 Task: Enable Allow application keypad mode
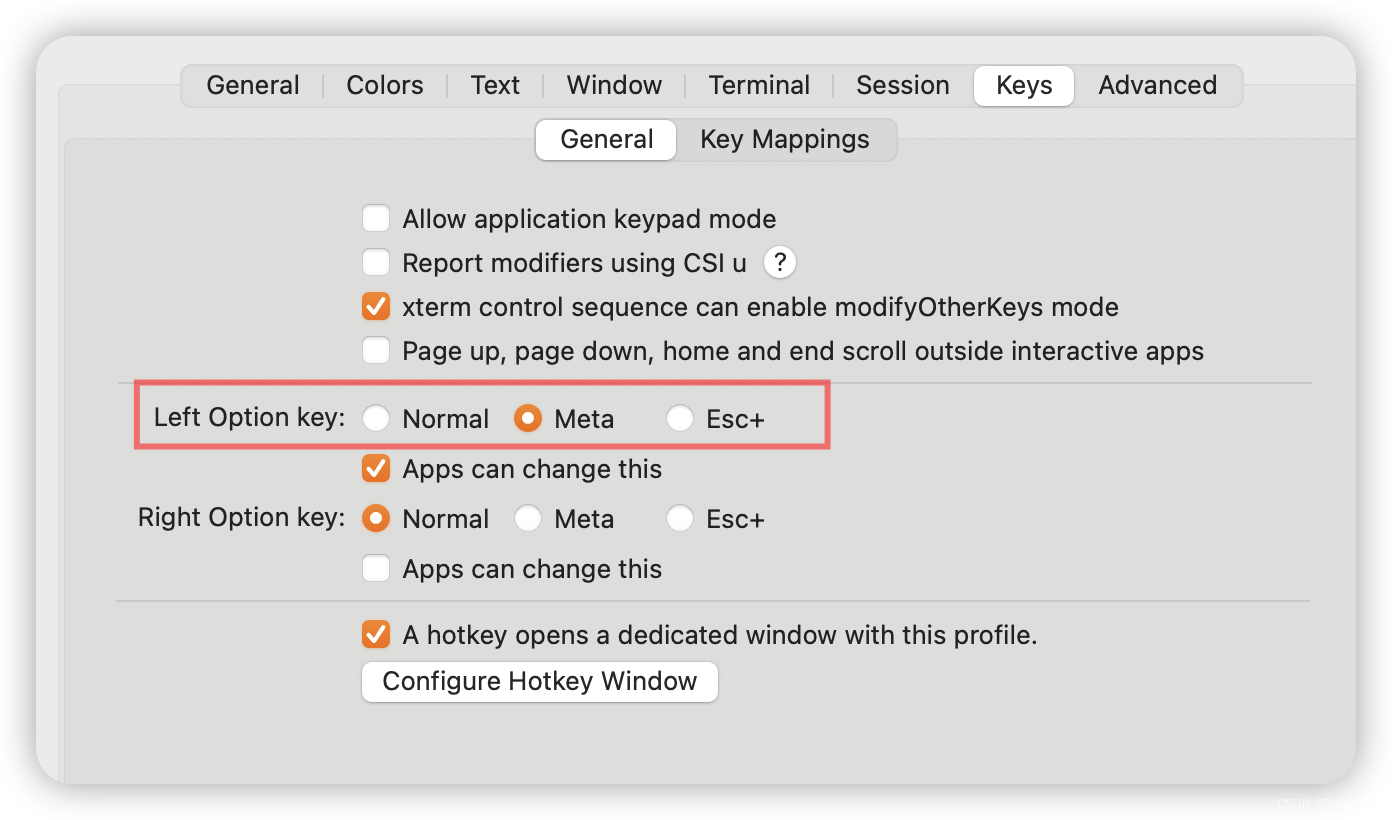click(x=375, y=218)
